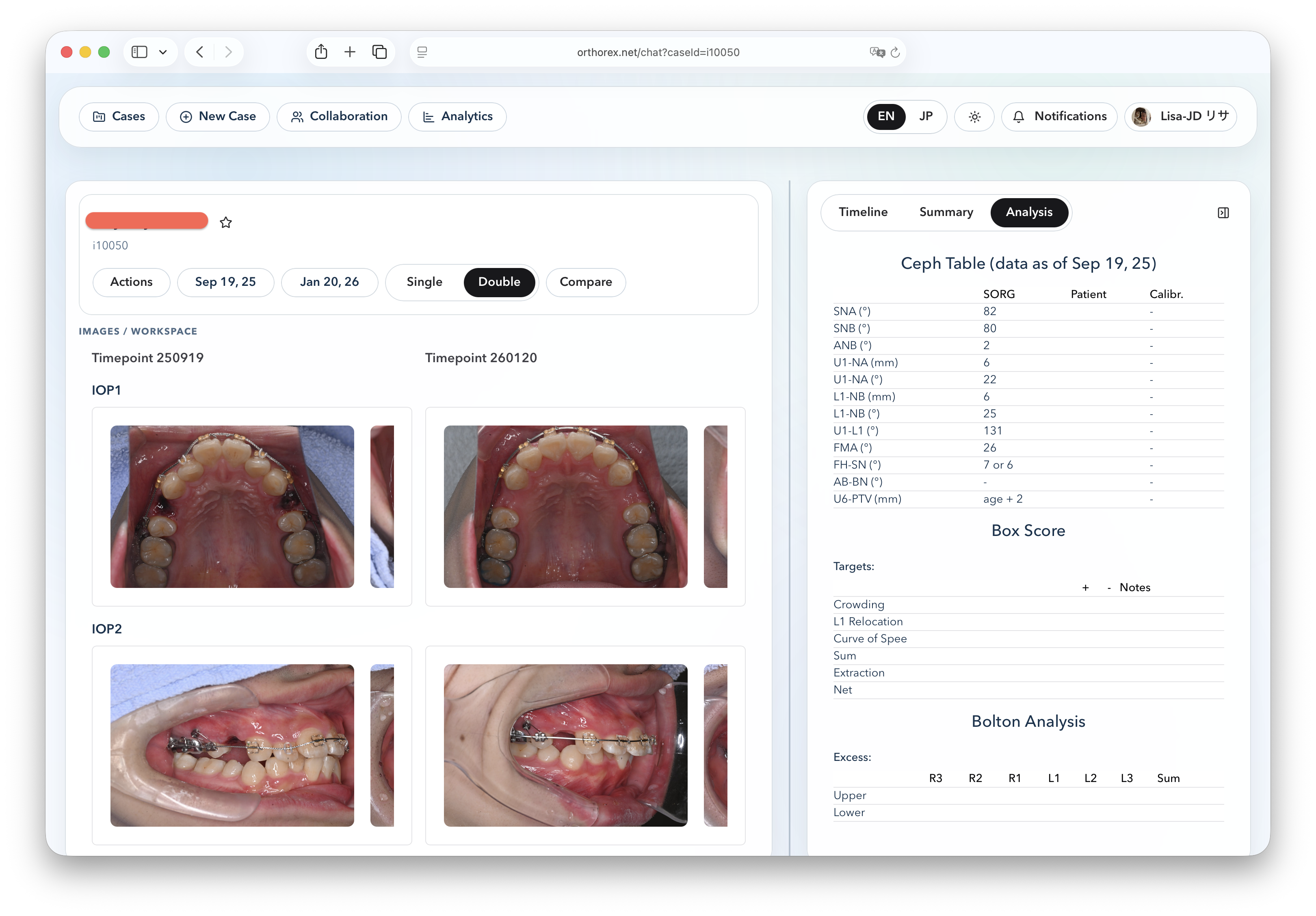Reload the page with the refresh icon
The width and height of the screenshot is (1316, 916).
pos(895,52)
